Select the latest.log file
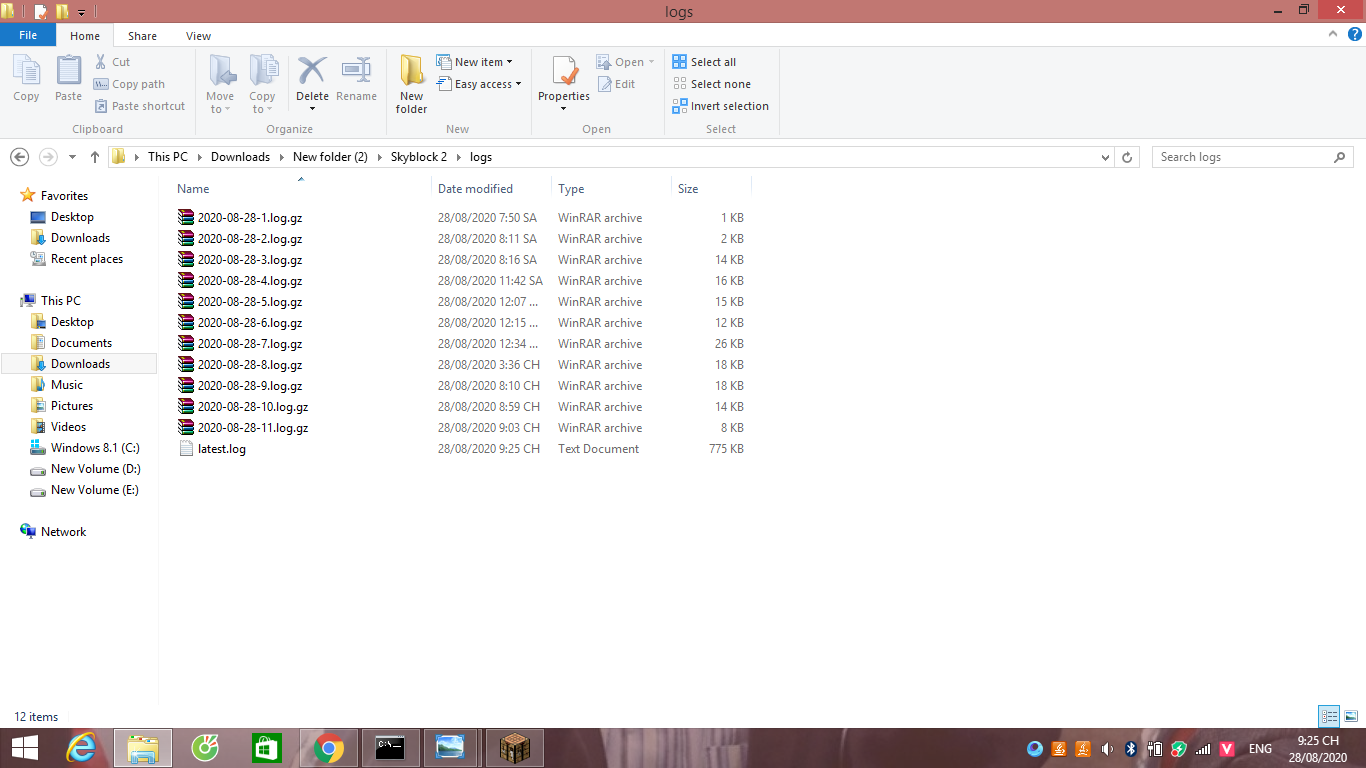This screenshot has height=768, width=1366. point(222,449)
